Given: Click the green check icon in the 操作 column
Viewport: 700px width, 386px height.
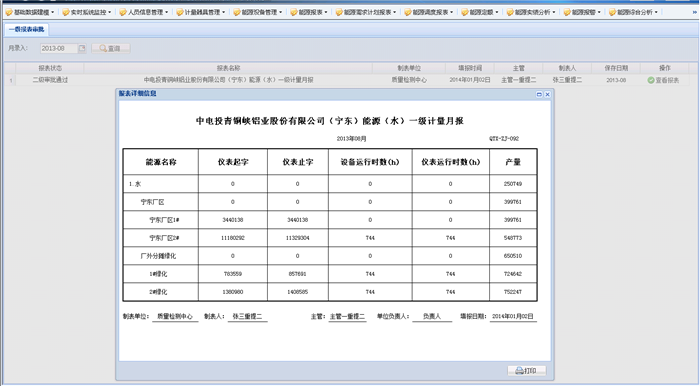Looking at the screenshot, I should click(x=651, y=80).
